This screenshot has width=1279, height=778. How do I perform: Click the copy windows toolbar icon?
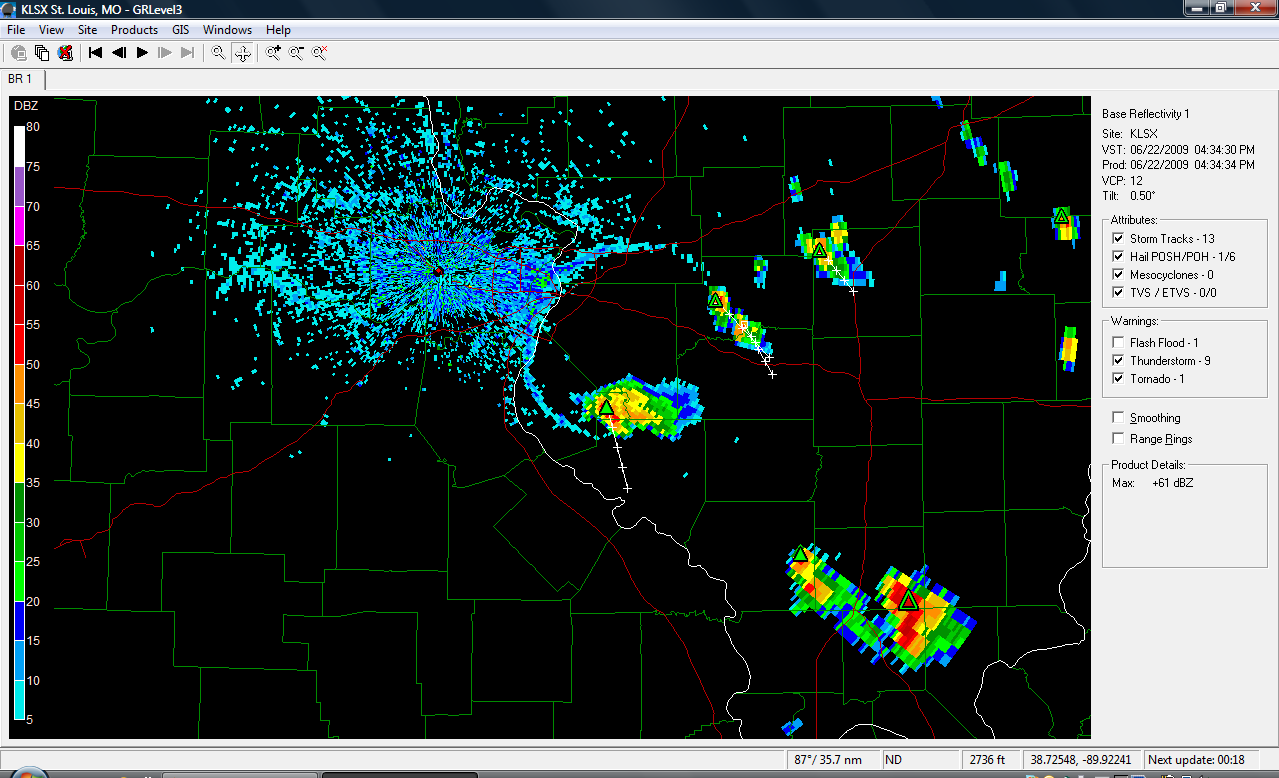pos(42,53)
